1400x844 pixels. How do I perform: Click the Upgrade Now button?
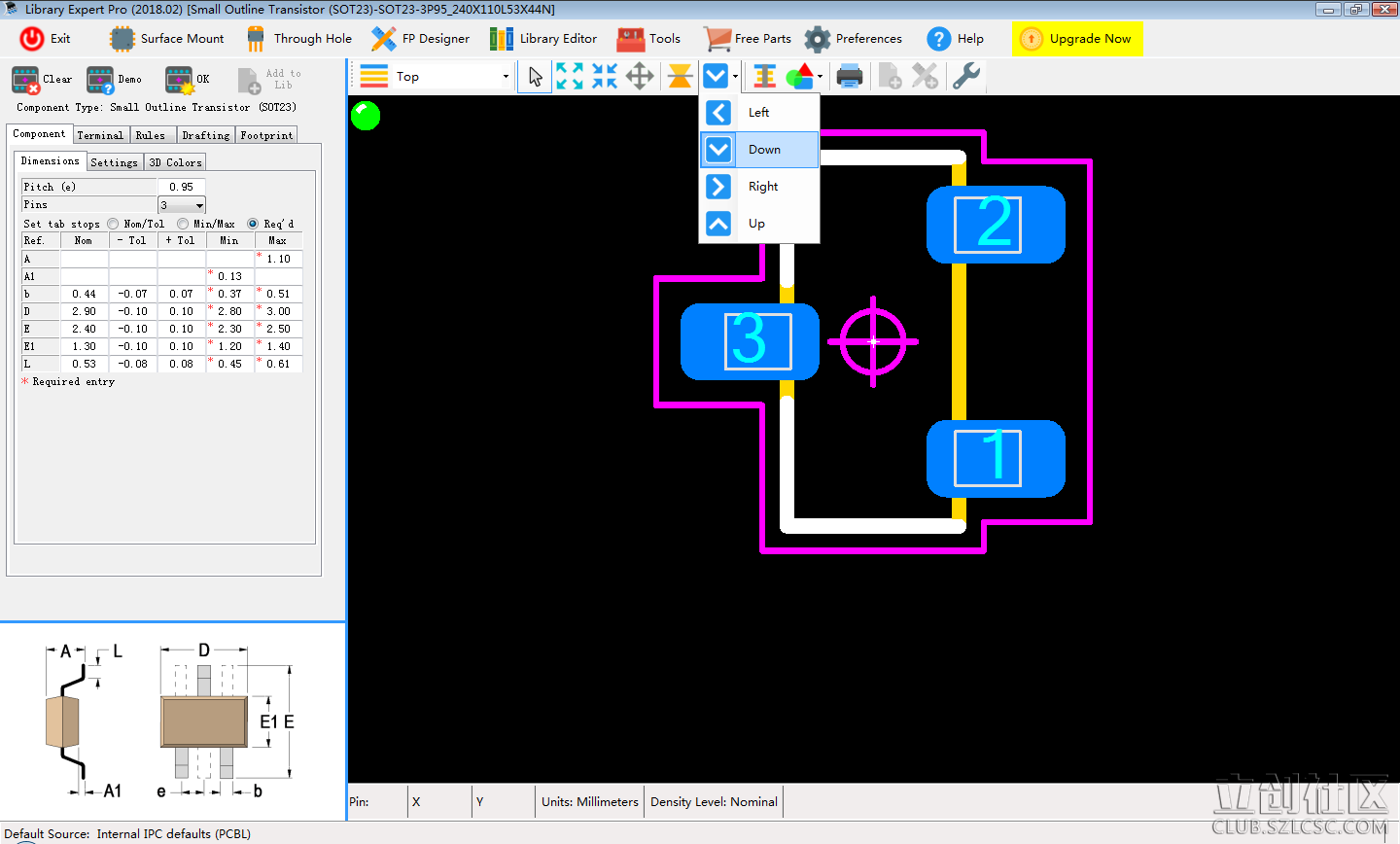coord(1077,39)
